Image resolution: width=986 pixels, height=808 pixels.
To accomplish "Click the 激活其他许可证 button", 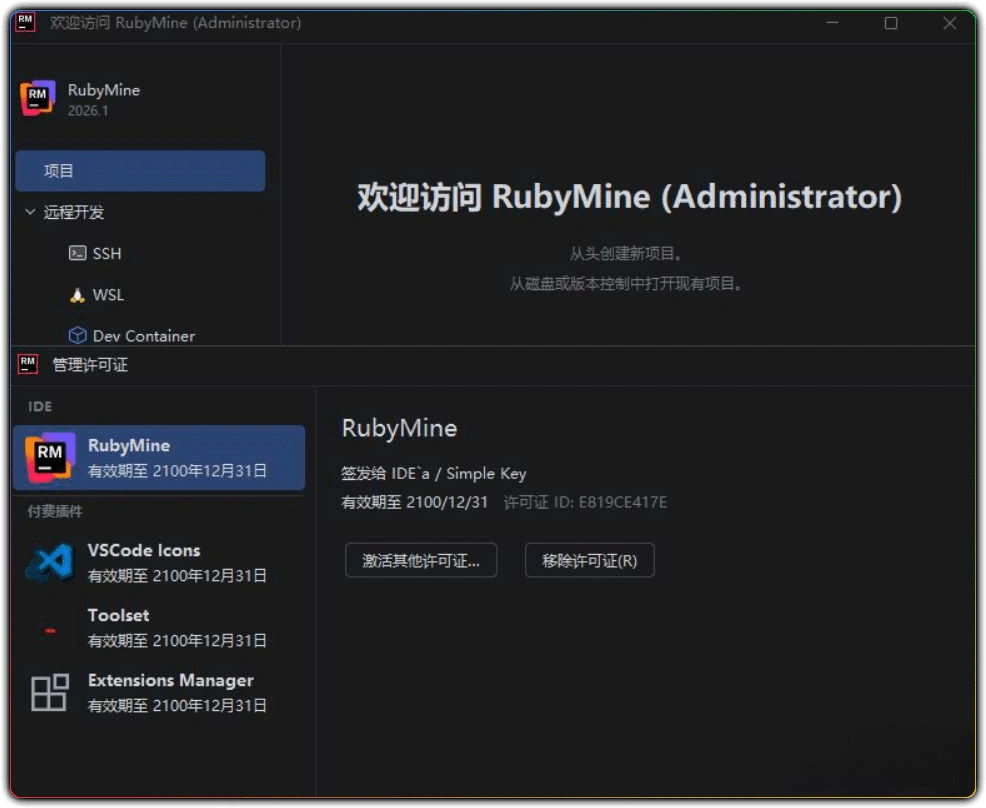I will pyautogui.click(x=420, y=560).
